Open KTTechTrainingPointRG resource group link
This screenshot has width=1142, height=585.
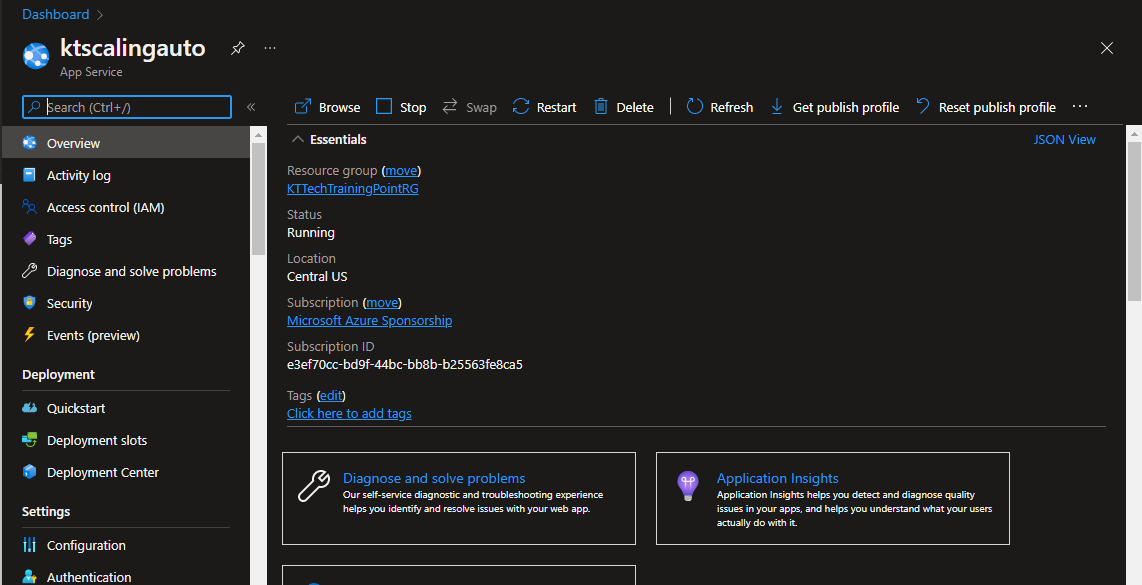coord(352,189)
